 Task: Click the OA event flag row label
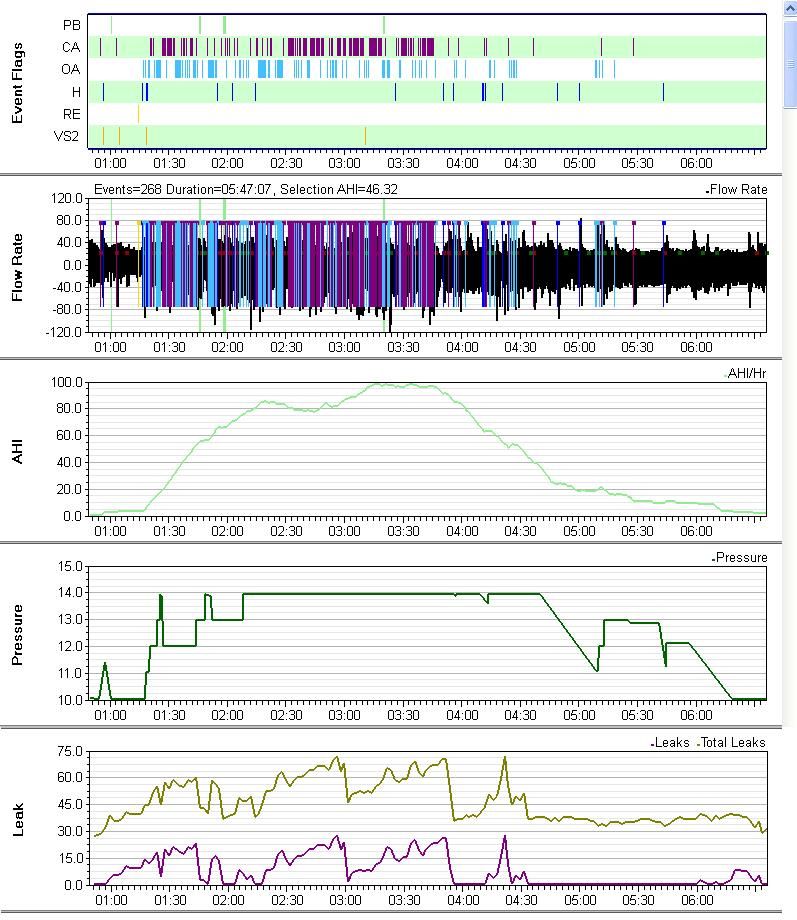(70, 69)
